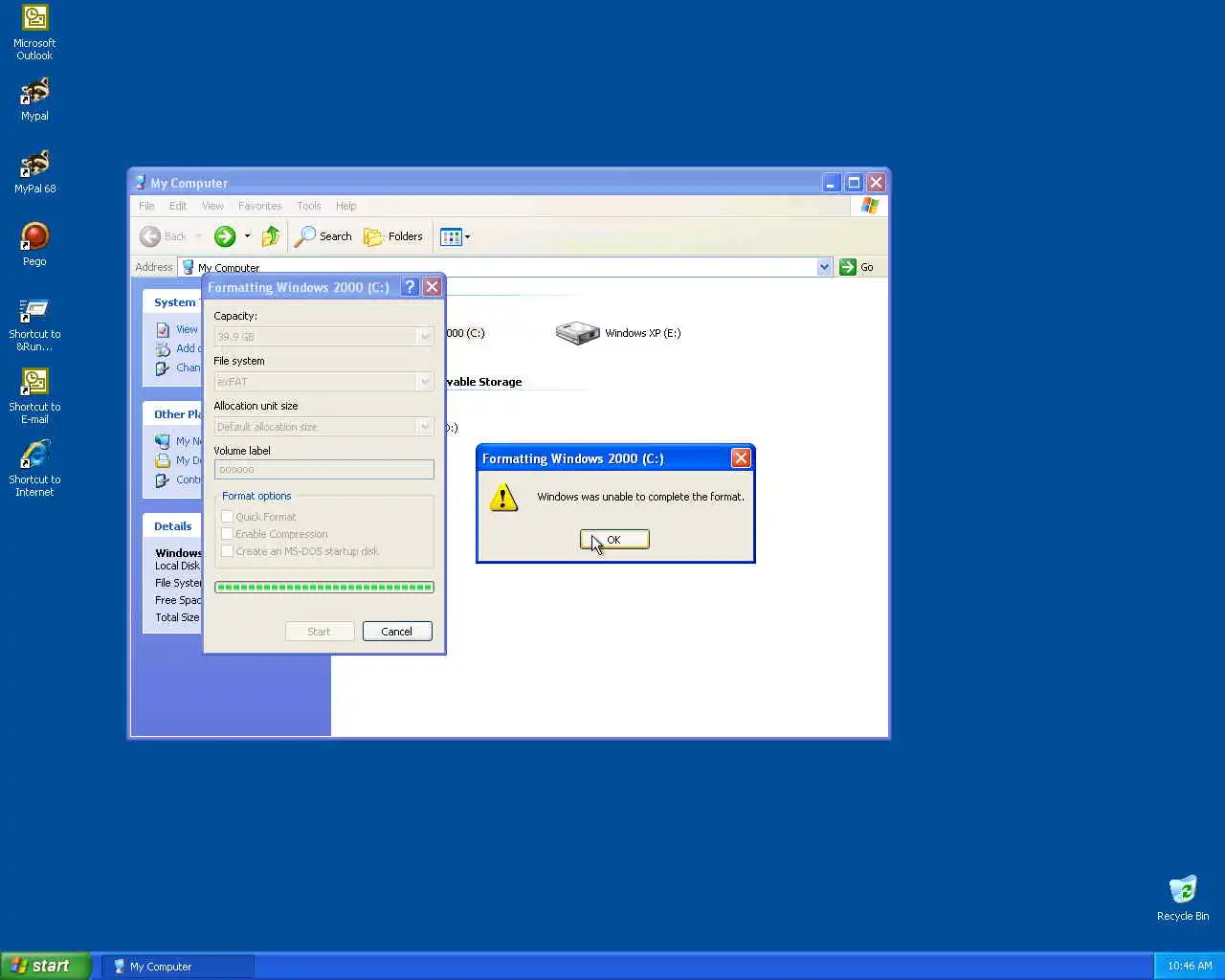Image resolution: width=1225 pixels, height=980 pixels.
Task: Open the File menu
Action: (146, 206)
